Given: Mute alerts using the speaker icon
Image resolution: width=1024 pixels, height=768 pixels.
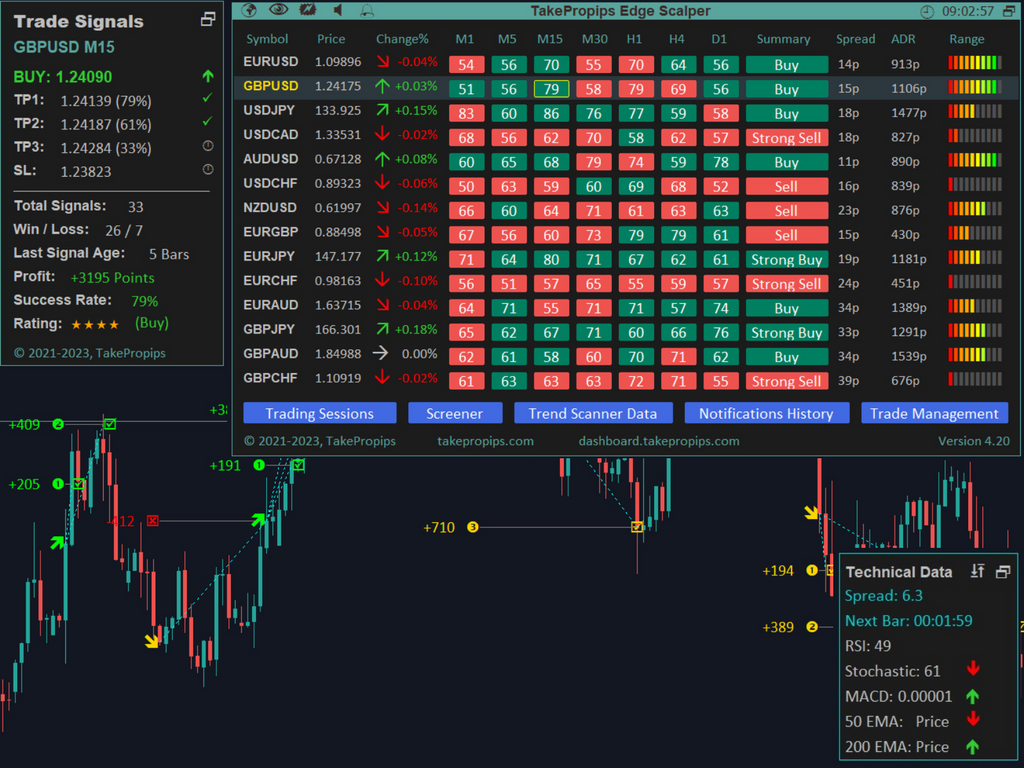Looking at the screenshot, I should (339, 9).
